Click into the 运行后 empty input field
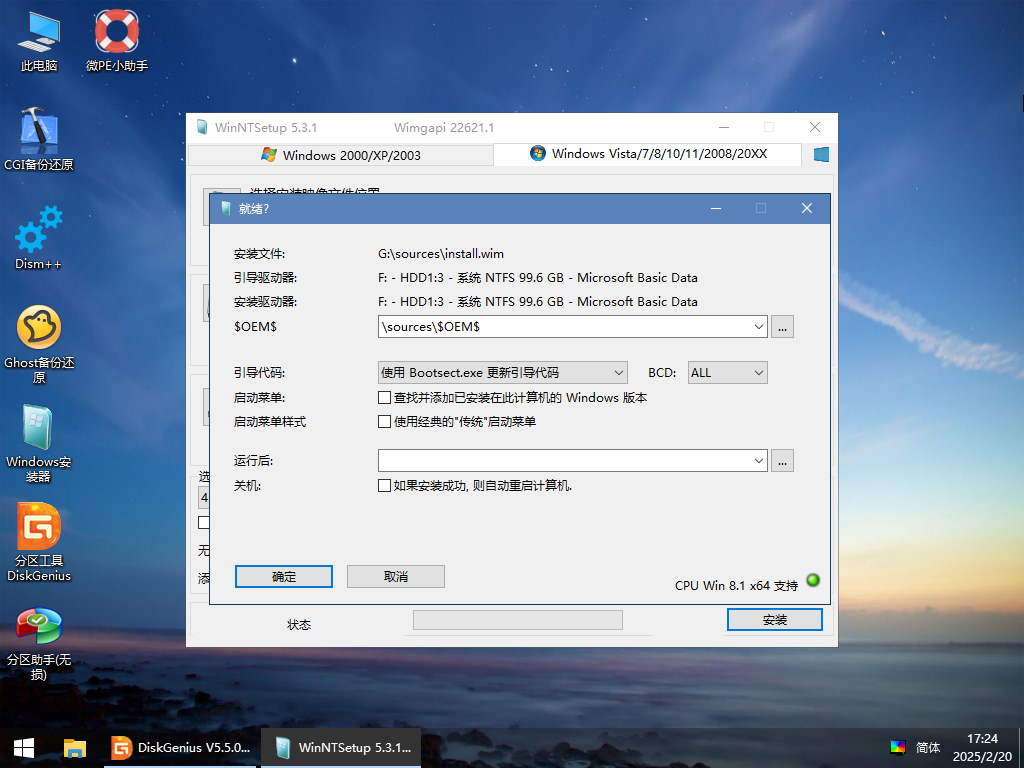 [565, 461]
